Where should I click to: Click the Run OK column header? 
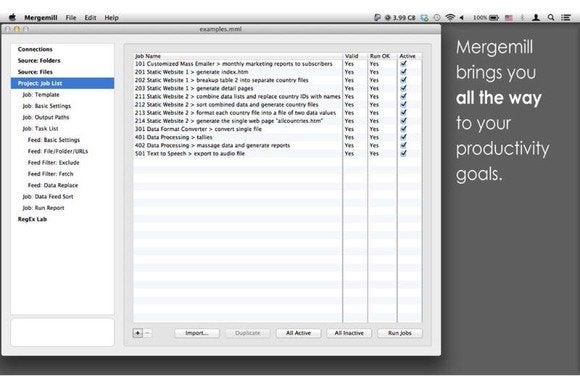(x=382, y=56)
